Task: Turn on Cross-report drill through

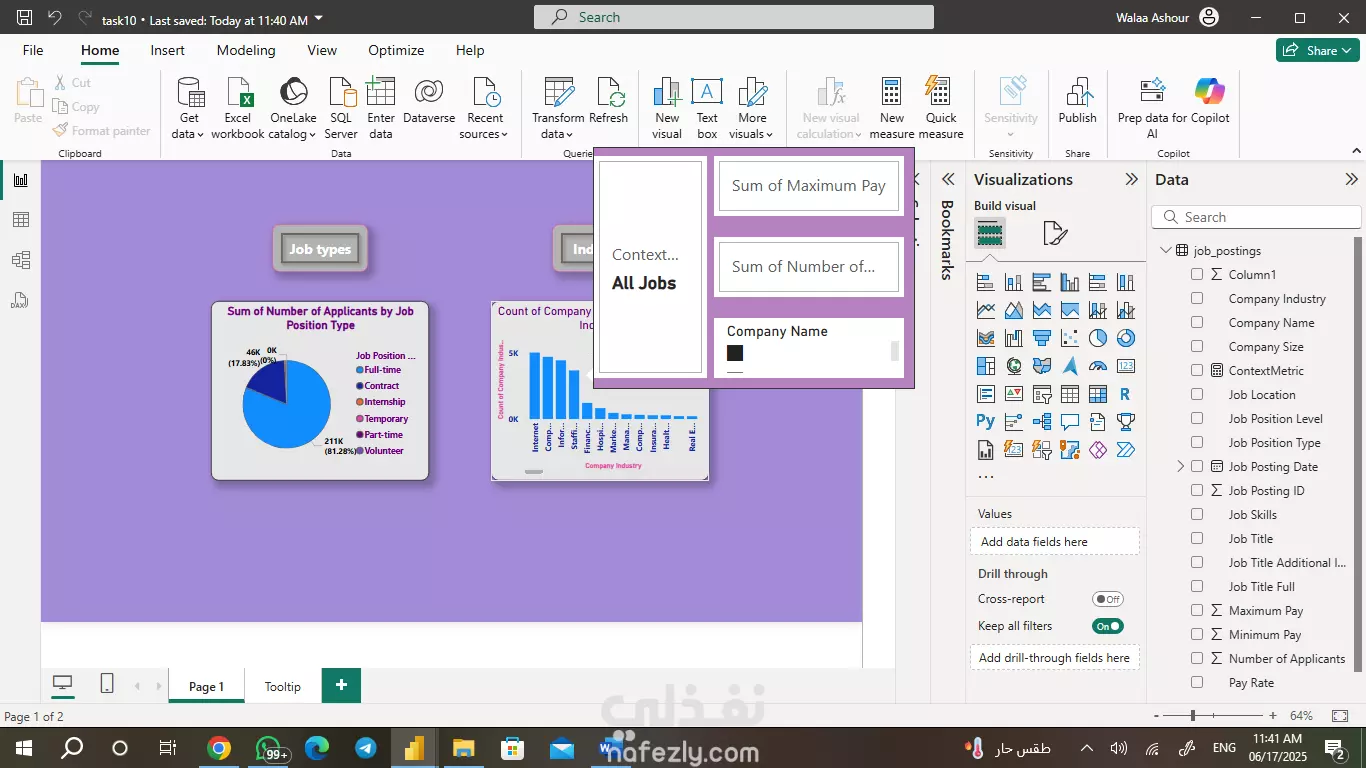Action: (x=1108, y=599)
